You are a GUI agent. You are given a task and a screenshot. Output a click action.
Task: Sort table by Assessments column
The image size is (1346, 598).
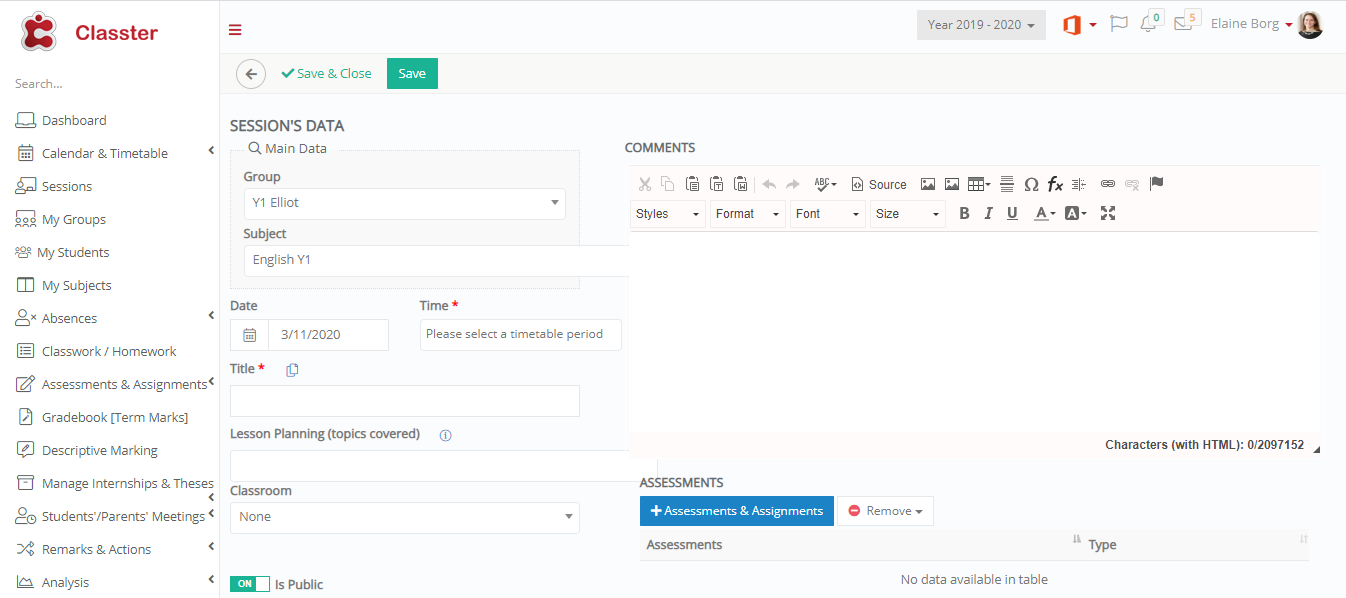[x=863, y=545]
